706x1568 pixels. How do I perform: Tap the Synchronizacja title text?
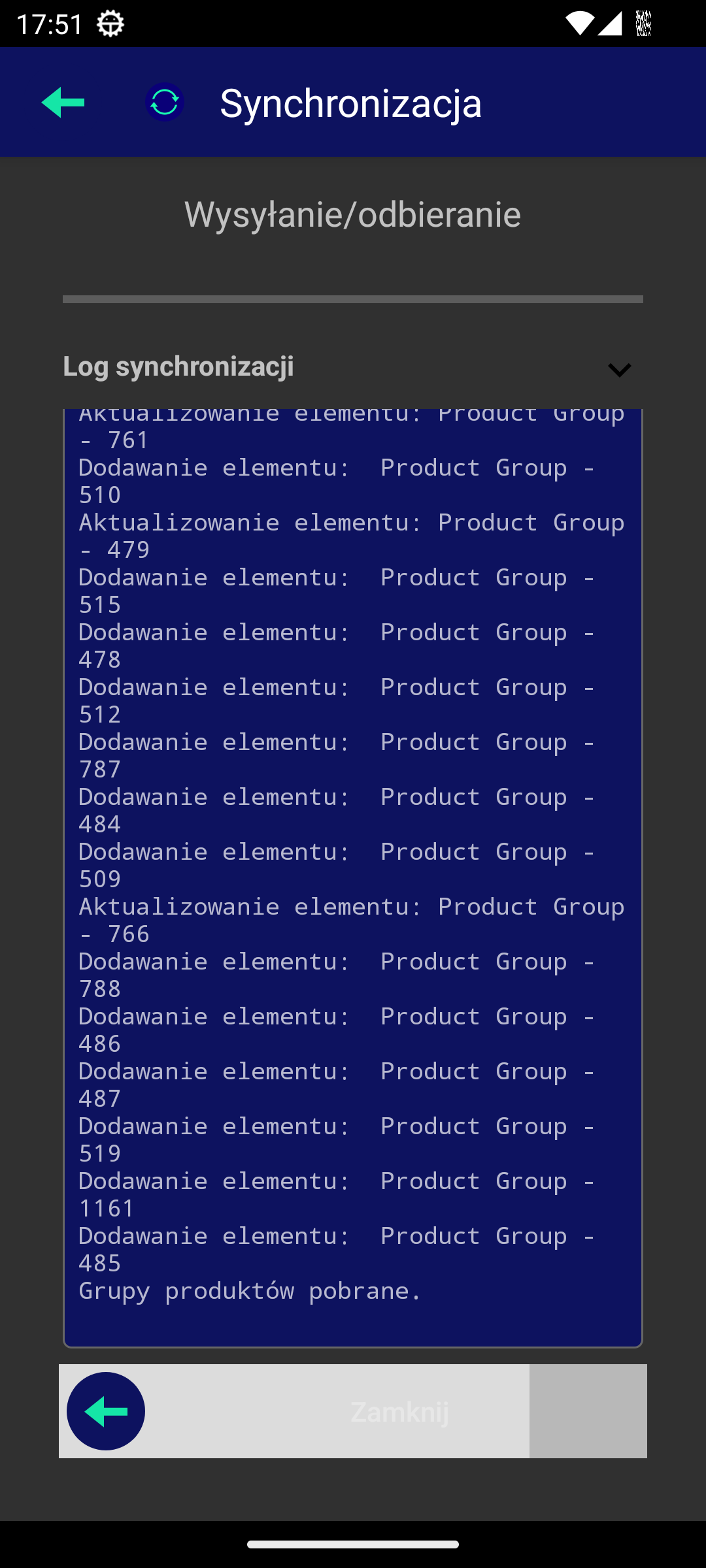(x=351, y=103)
